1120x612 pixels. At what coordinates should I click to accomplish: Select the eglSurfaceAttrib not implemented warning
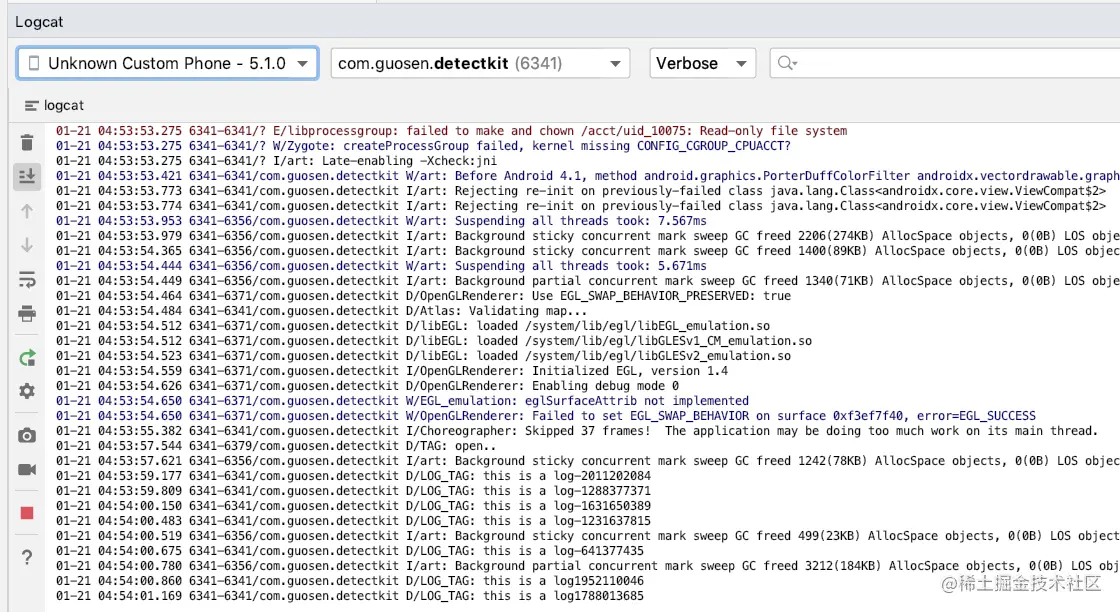403,401
